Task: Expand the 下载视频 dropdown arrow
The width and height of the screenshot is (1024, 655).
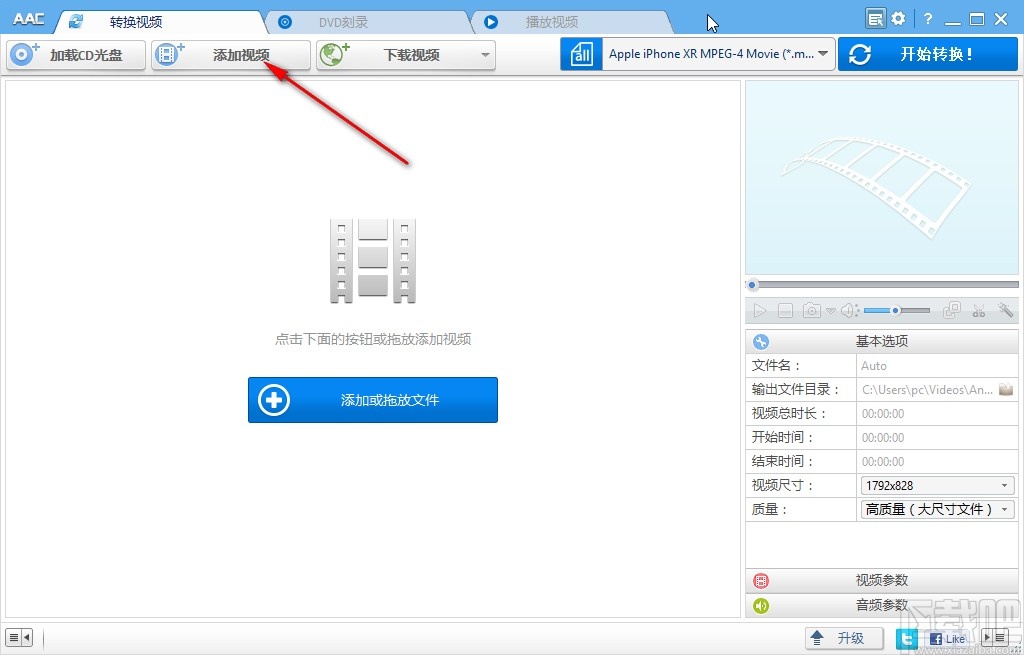Action: coord(487,55)
